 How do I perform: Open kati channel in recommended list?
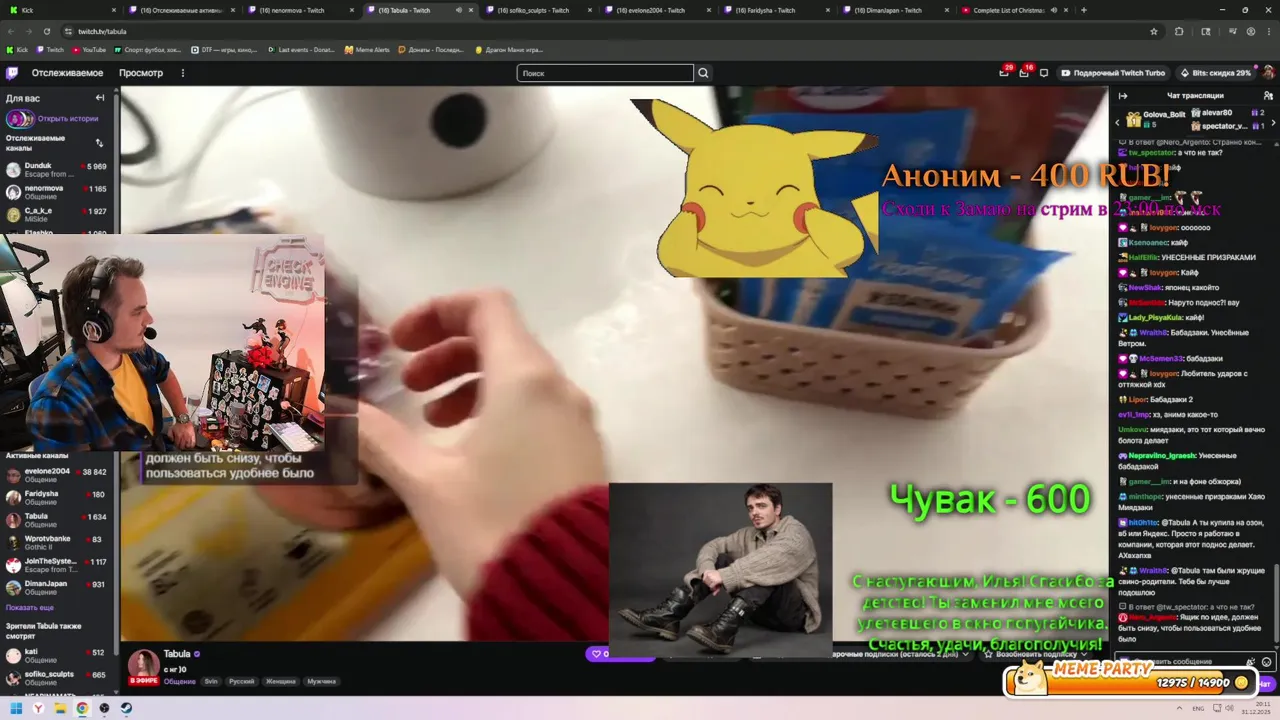58,656
